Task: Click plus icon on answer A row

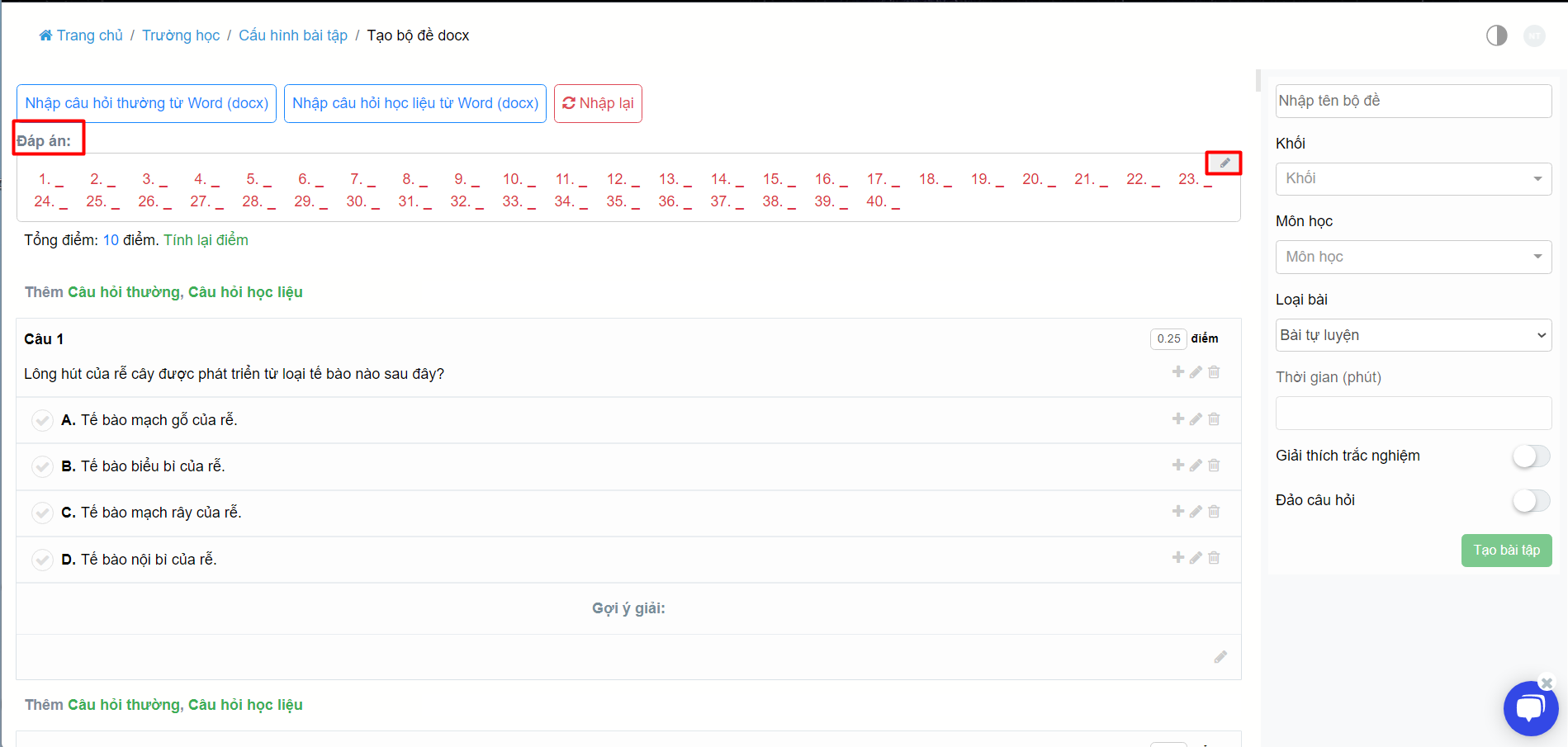Action: pyautogui.click(x=1178, y=419)
